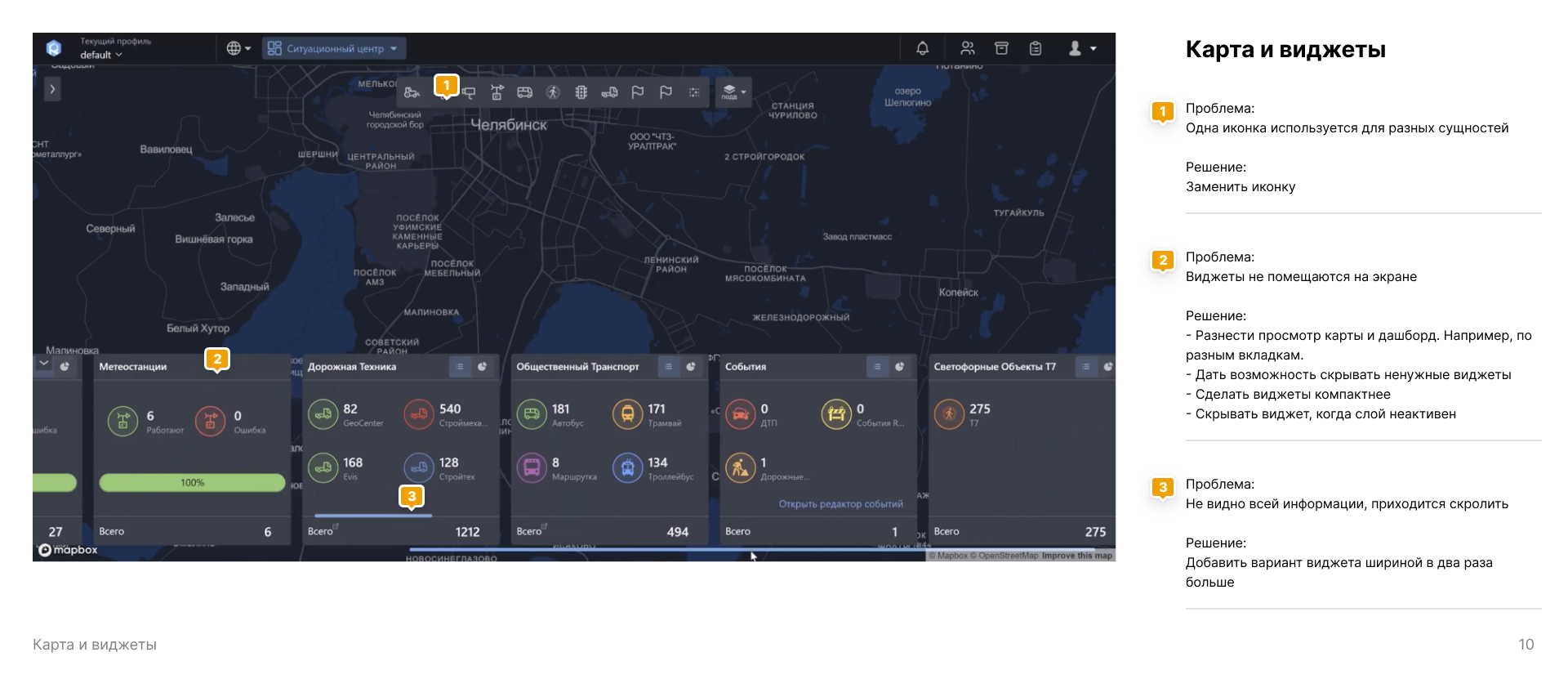Image resolution: width=1568 pixels, height=688 pixels.
Task: Toggle the traffic light layer in map toolbar
Action: tap(581, 92)
